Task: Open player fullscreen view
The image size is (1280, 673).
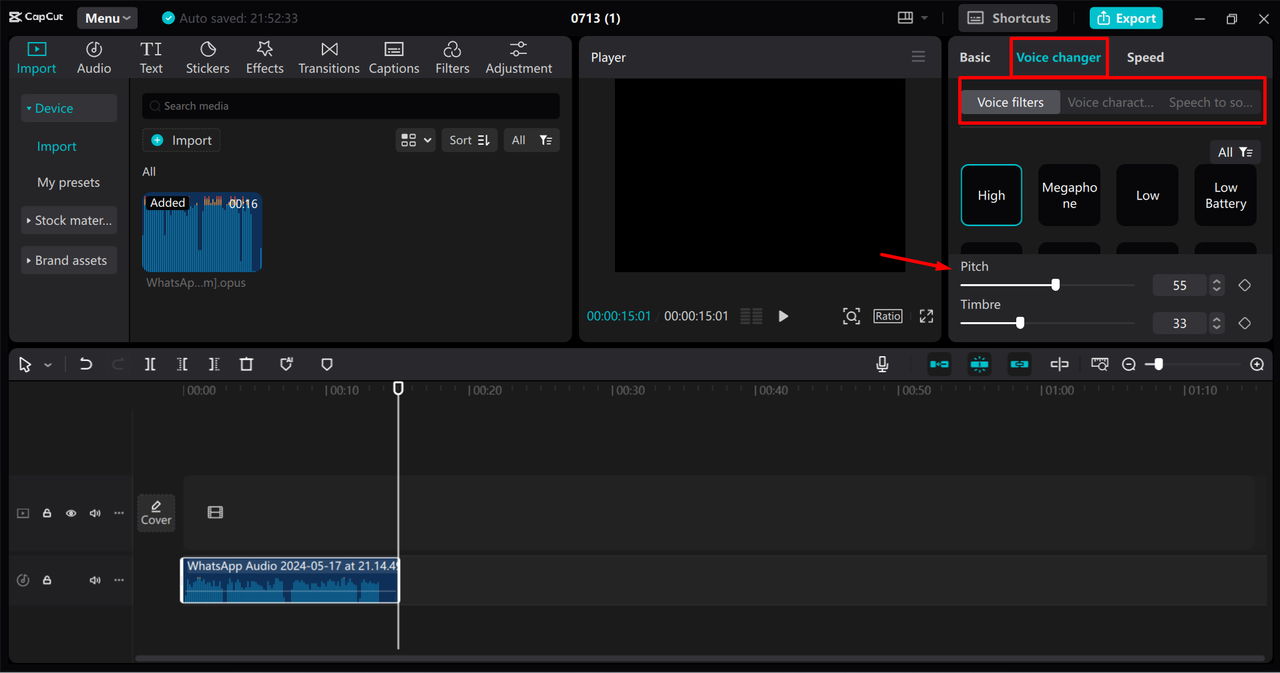Action: [x=926, y=316]
